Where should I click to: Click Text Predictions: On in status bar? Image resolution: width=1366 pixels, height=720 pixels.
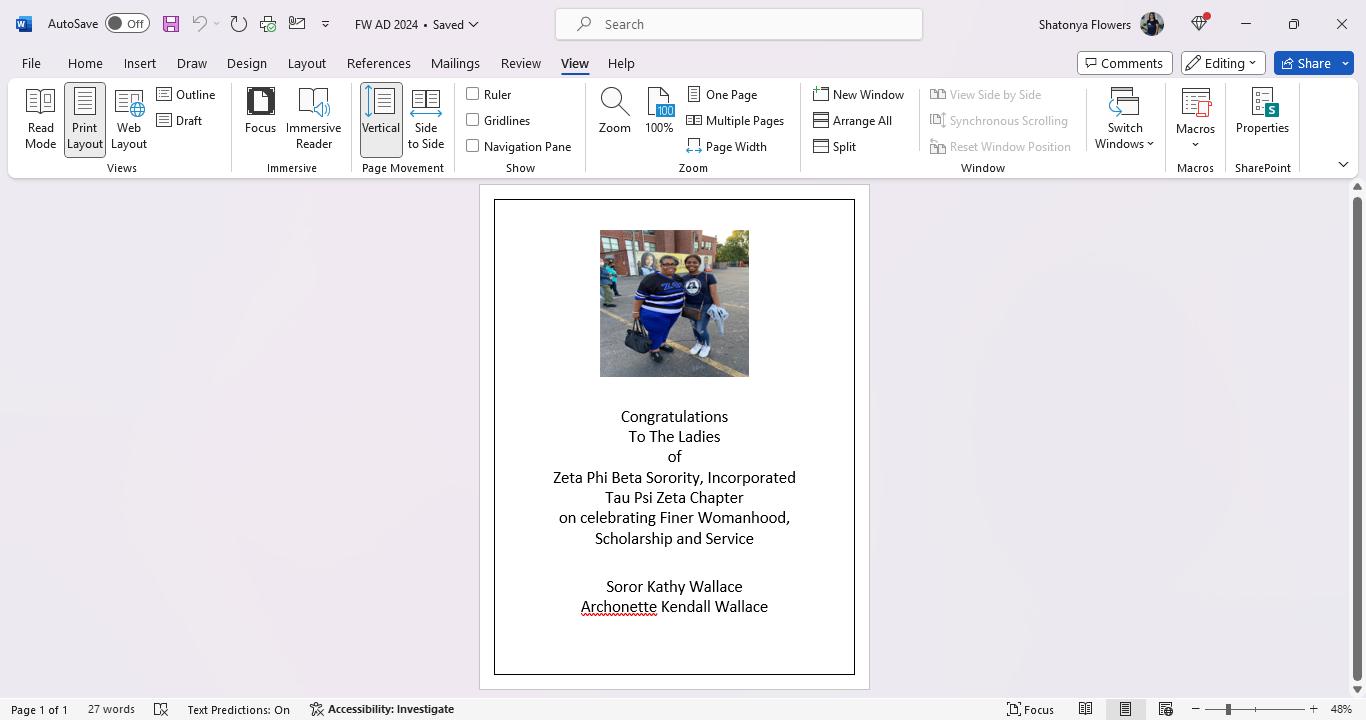click(238, 709)
